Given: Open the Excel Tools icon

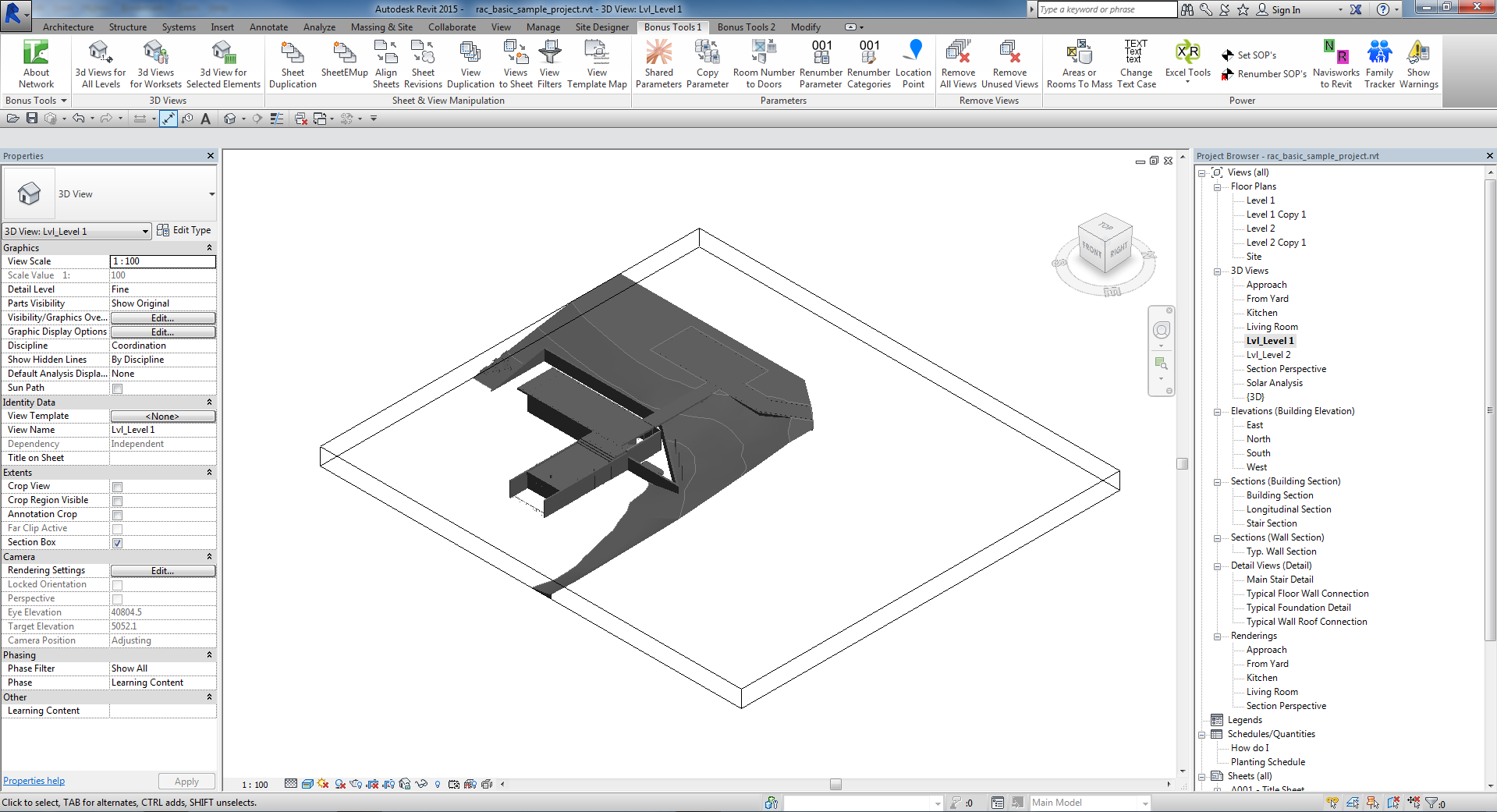Looking at the screenshot, I should tap(1187, 54).
